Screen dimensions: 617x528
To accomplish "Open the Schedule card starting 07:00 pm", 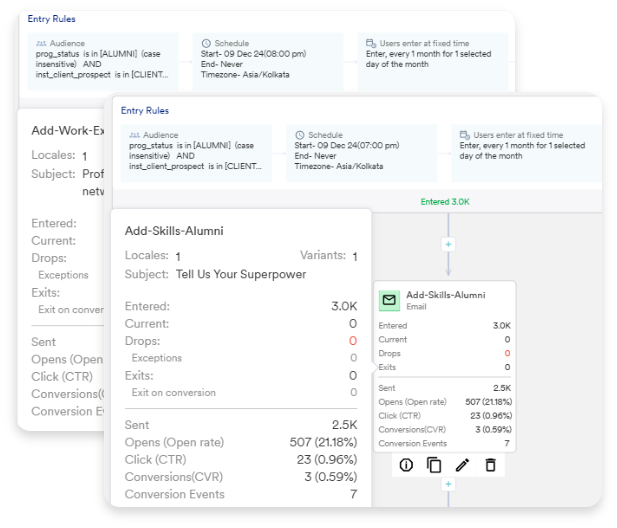I will pos(361,153).
